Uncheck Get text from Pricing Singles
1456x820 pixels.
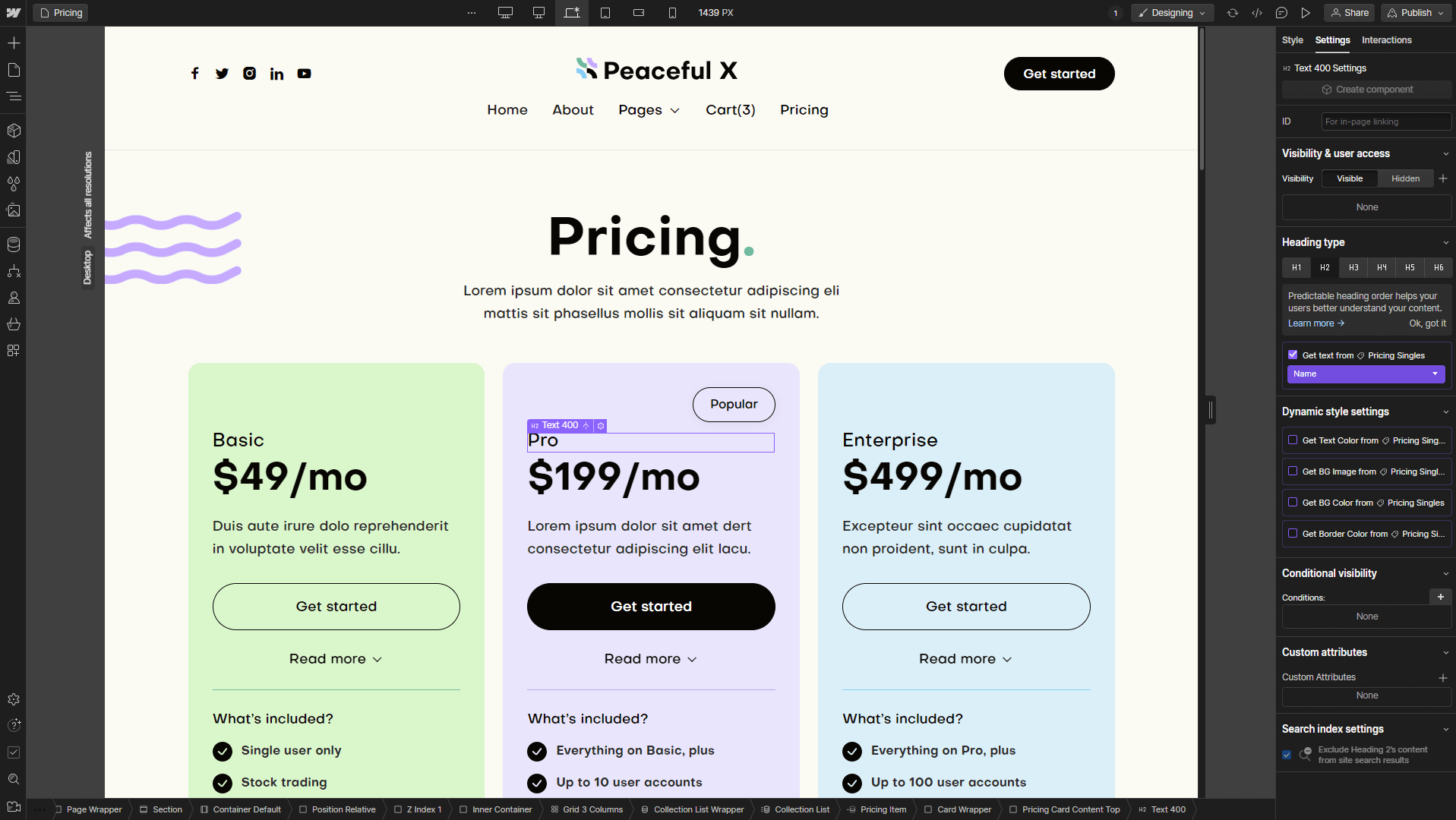(x=1293, y=355)
